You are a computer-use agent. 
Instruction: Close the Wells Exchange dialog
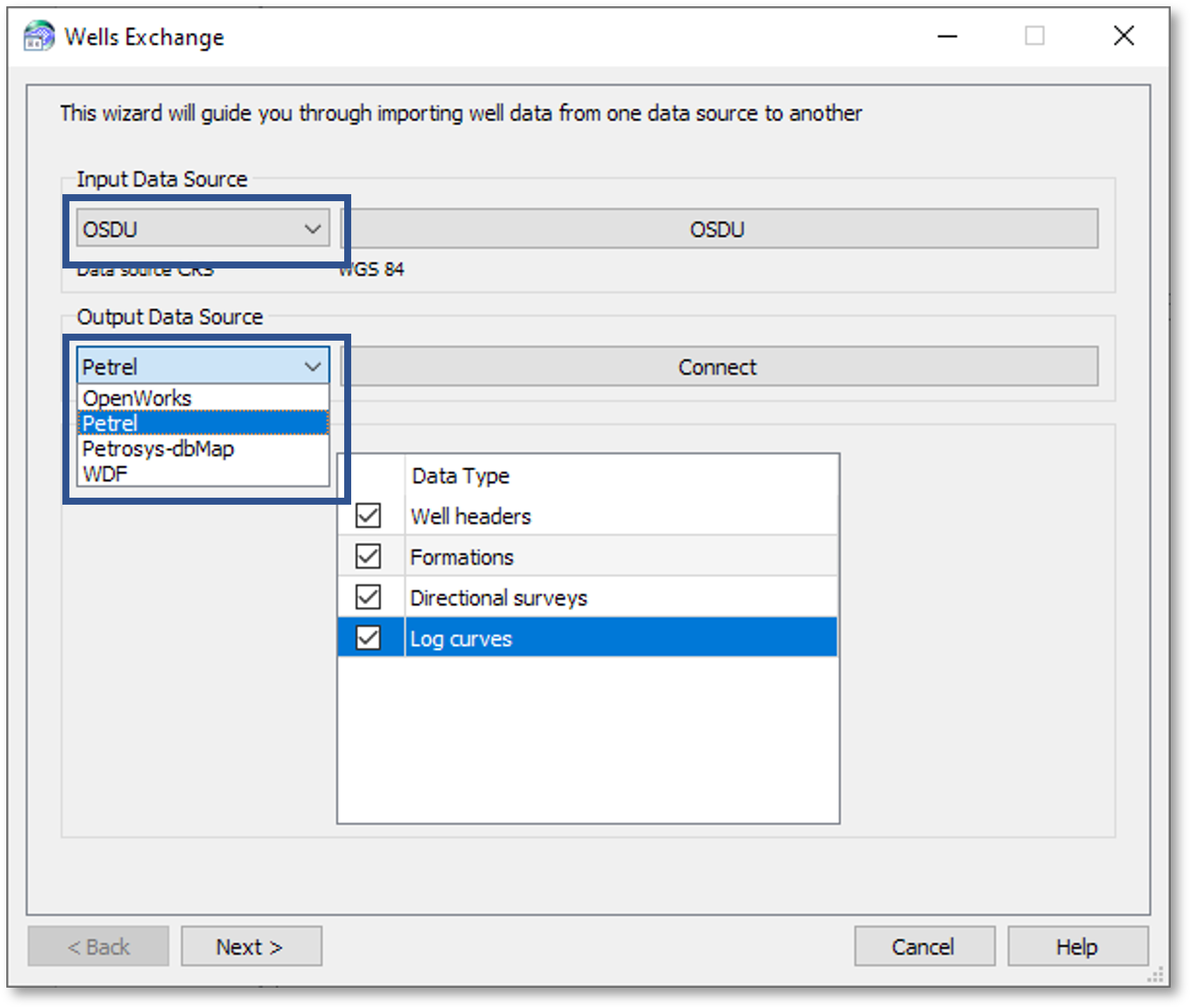1123,36
